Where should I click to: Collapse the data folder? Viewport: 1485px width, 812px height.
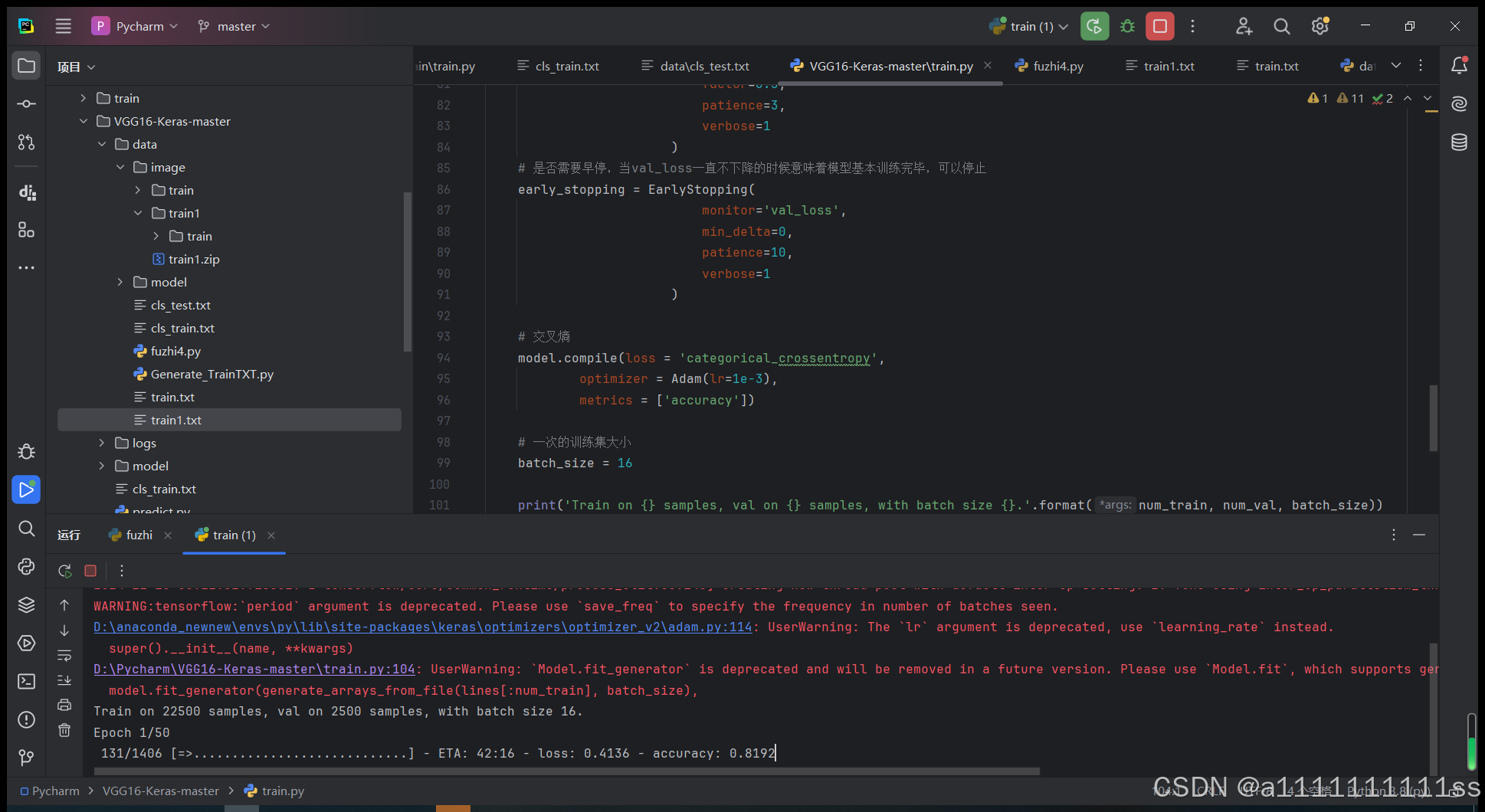(102, 144)
